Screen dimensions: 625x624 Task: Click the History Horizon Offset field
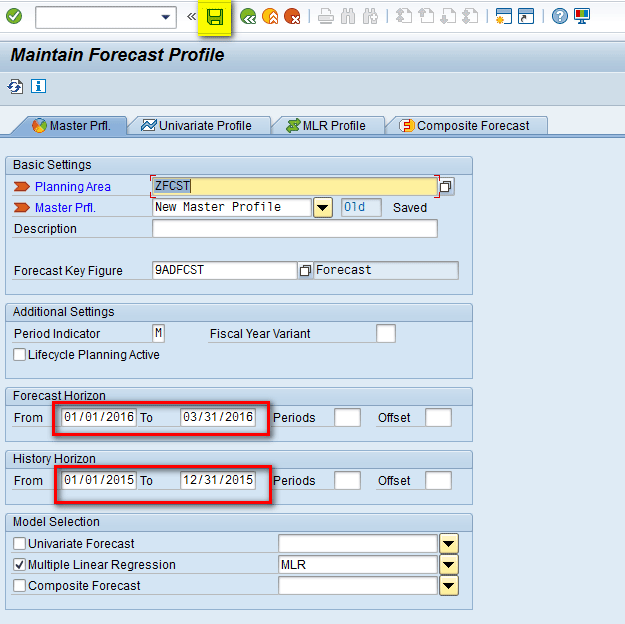[x=438, y=480]
